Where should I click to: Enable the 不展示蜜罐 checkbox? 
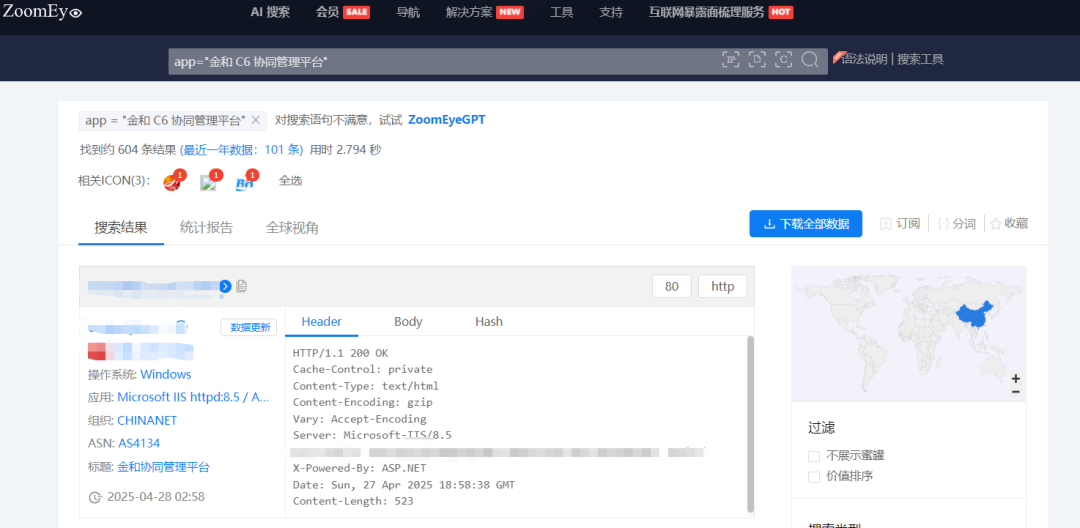(x=814, y=456)
